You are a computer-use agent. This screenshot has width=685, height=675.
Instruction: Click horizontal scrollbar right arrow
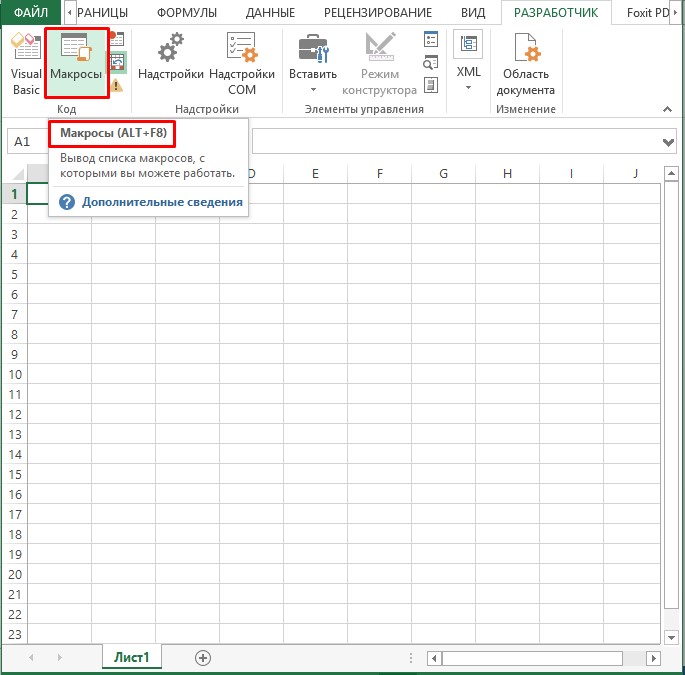[x=653, y=658]
